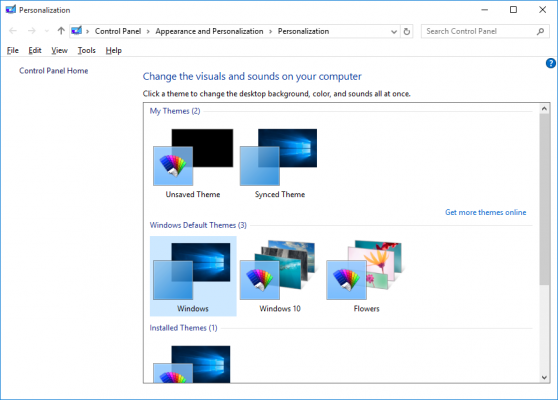Click the theme list scrollbar thumb
The width and height of the screenshot is (558, 400).
(x=544, y=199)
